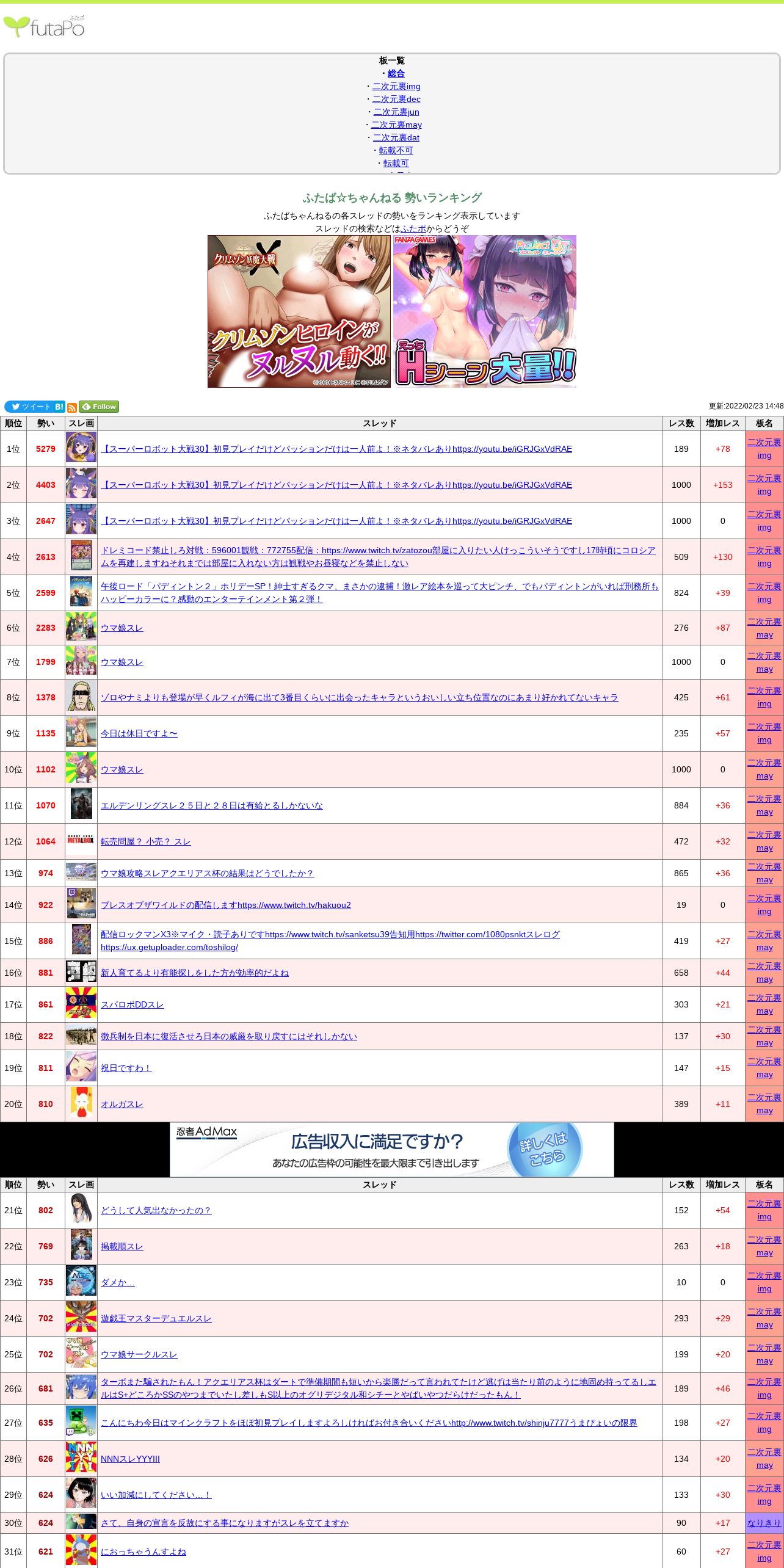Image resolution: width=784 pixels, height=1568 pixels.
Task: Click the 二次元裏img board link in the 1位 row
Action: [764, 449]
